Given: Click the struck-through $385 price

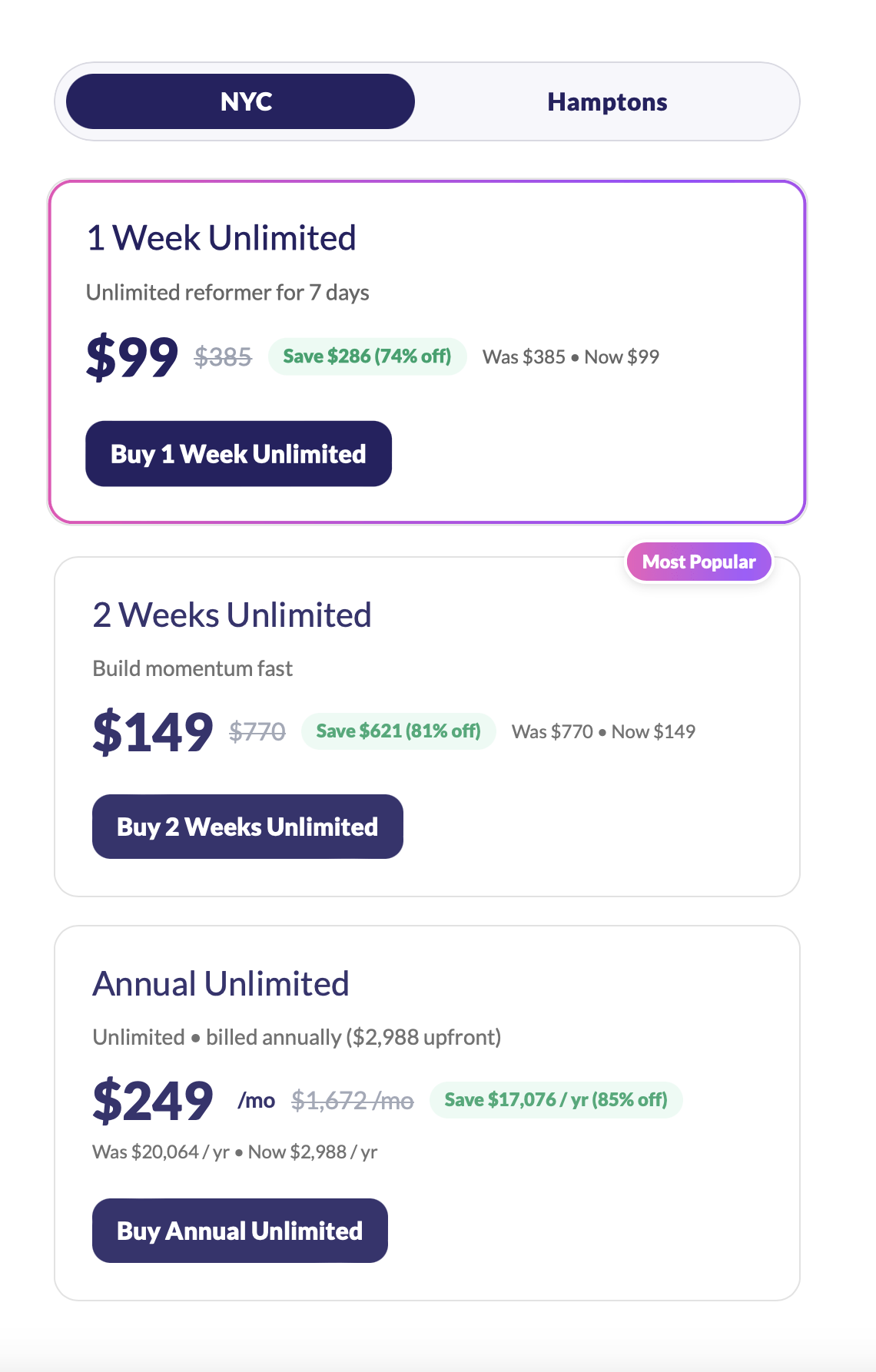Looking at the screenshot, I should (x=223, y=356).
